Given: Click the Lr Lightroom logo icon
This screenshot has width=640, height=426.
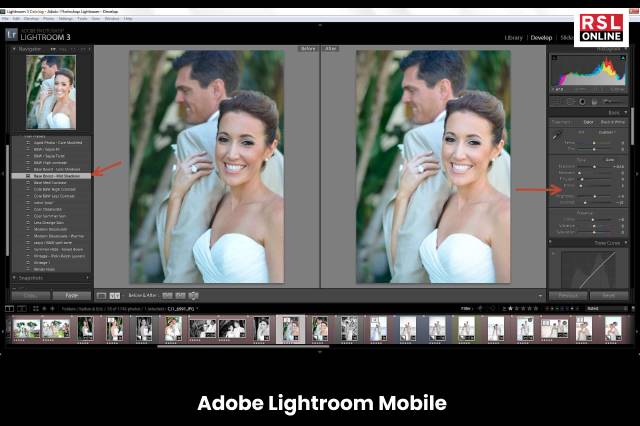Looking at the screenshot, I should click(x=11, y=34).
